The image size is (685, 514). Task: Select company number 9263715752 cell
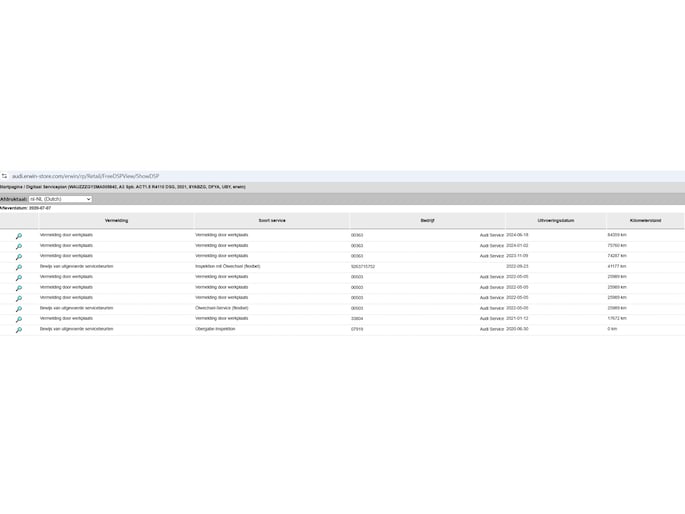362,267
